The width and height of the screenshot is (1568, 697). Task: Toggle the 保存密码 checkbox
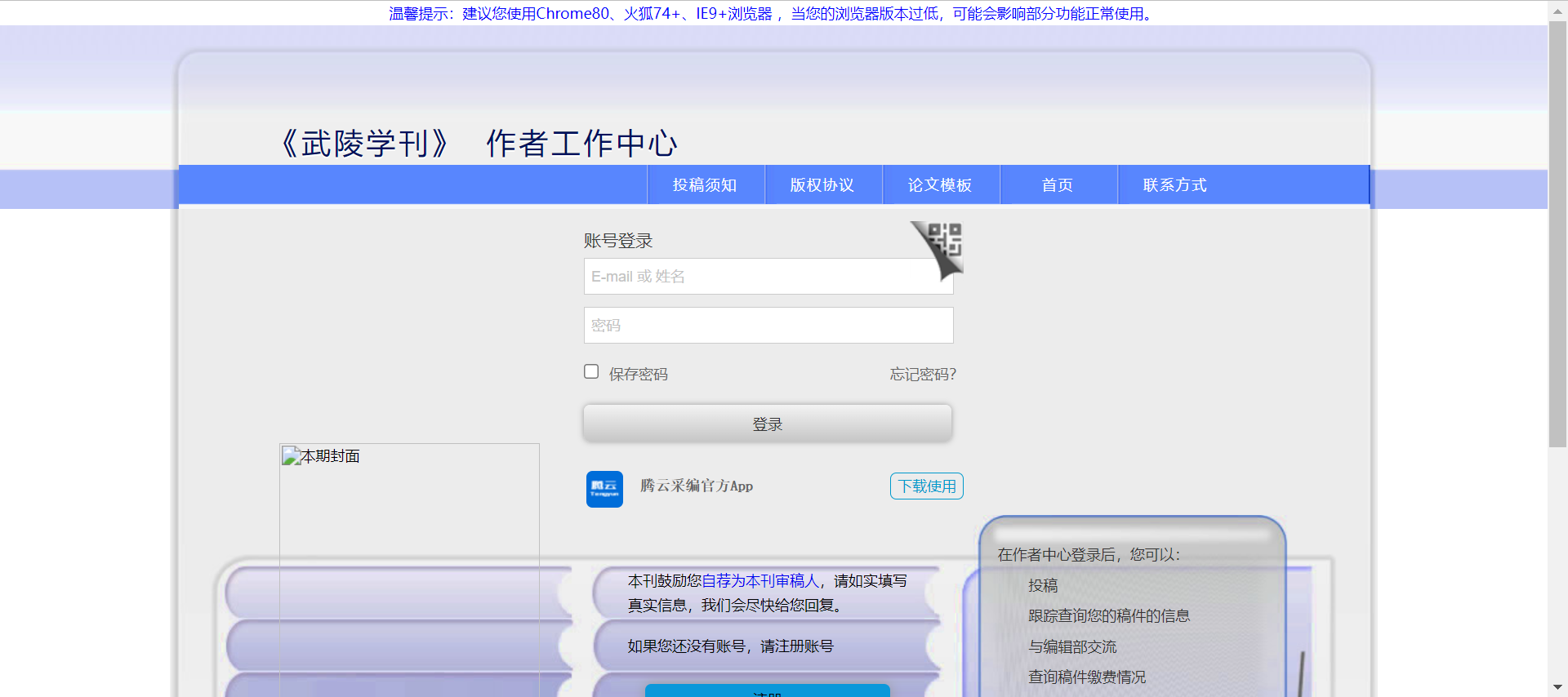coord(591,371)
